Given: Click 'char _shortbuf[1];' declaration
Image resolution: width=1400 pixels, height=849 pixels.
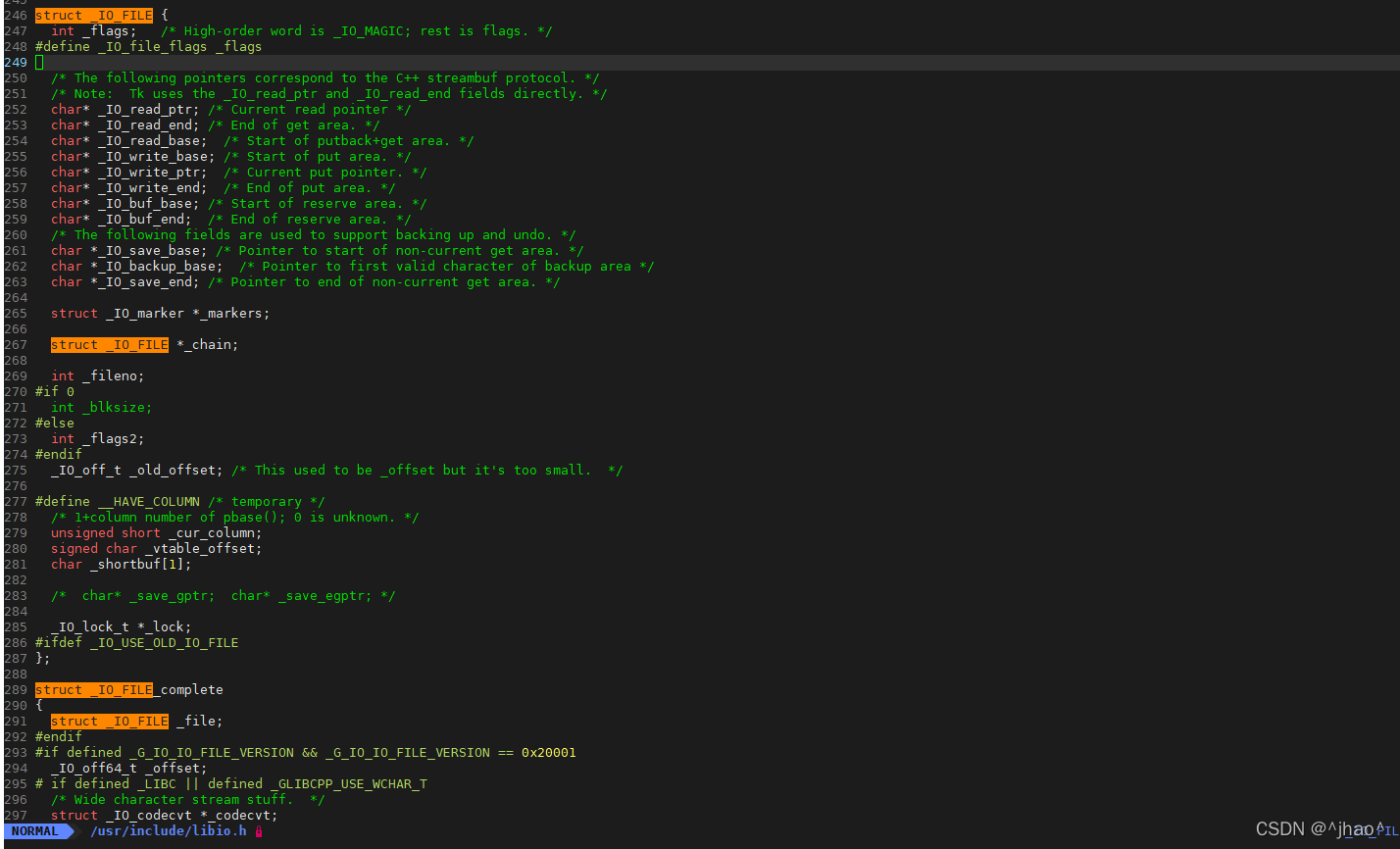Looking at the screenshot, I should pos(122,565).
